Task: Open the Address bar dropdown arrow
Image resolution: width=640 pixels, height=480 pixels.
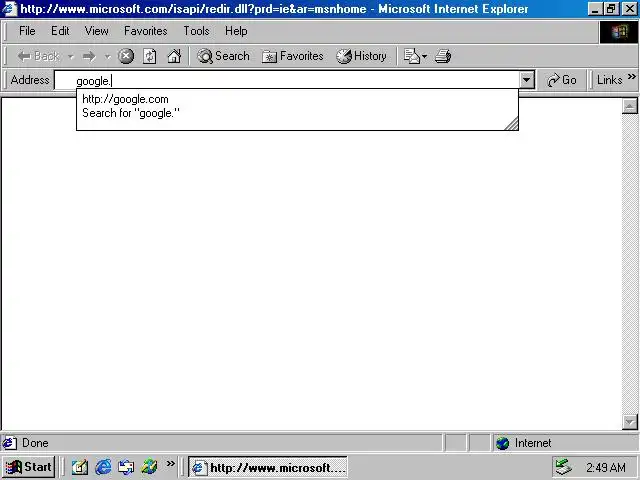Action: pyautogui.click(x=527, y=80)
